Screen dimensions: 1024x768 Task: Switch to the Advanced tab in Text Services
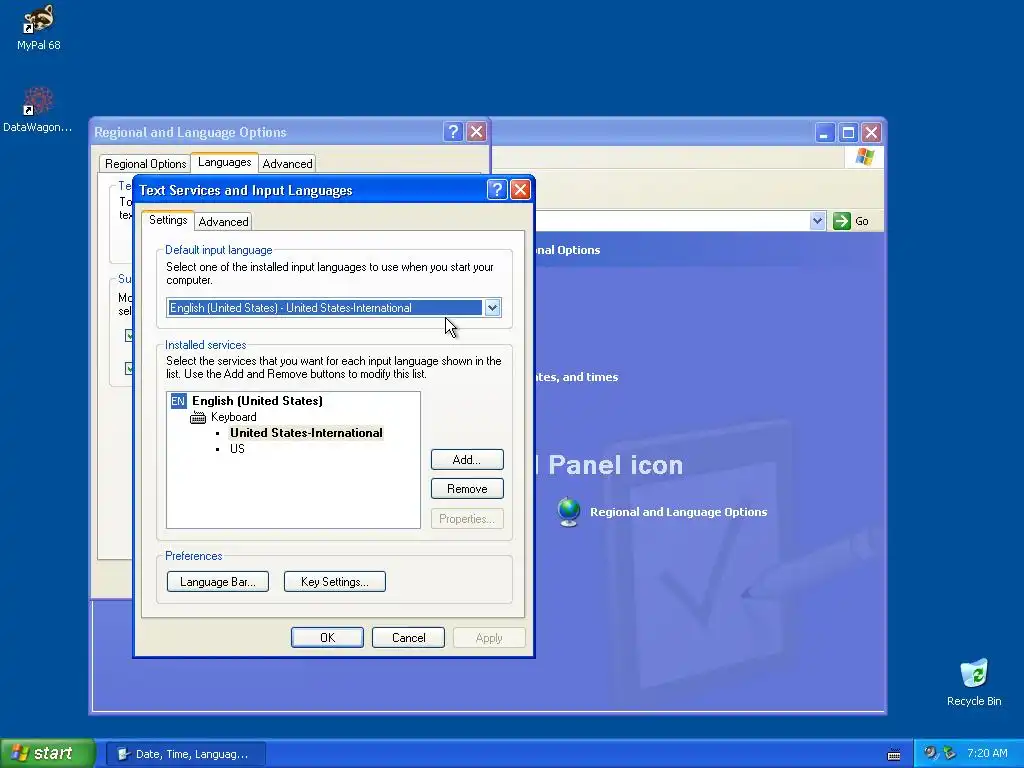click(223, 222)
